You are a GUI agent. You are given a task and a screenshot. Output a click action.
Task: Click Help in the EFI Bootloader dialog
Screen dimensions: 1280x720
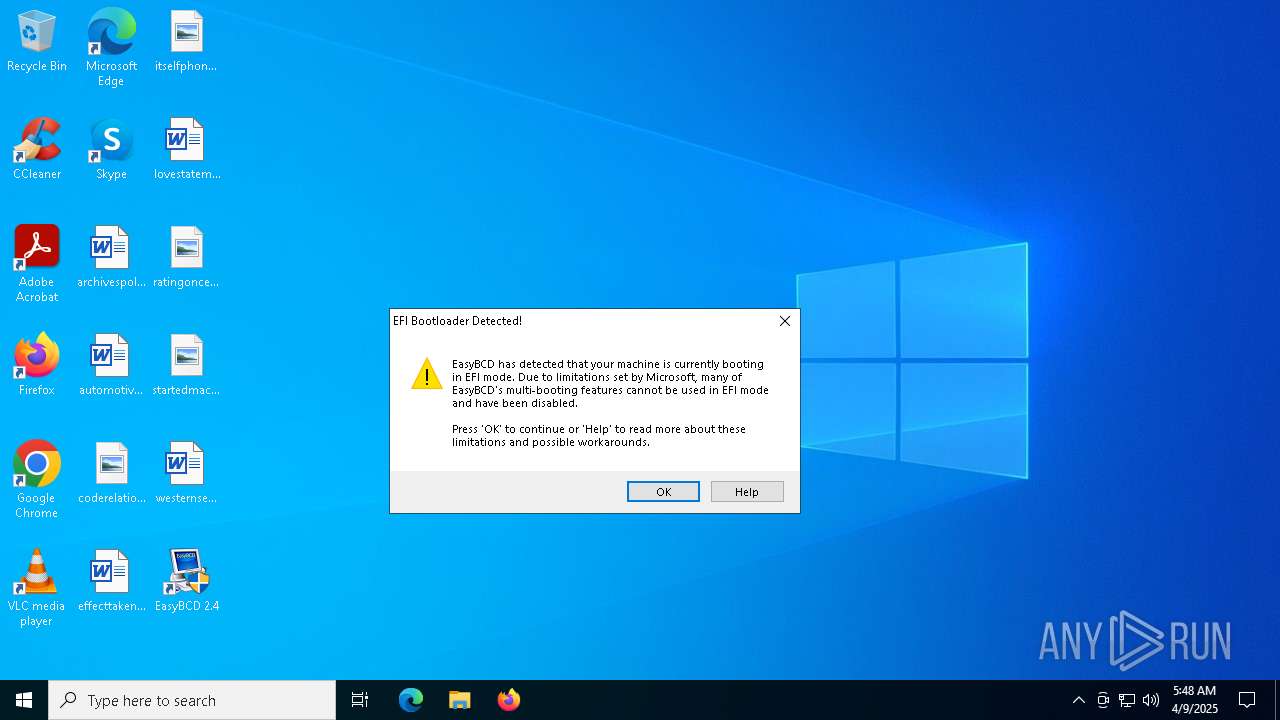pos(747,491)
